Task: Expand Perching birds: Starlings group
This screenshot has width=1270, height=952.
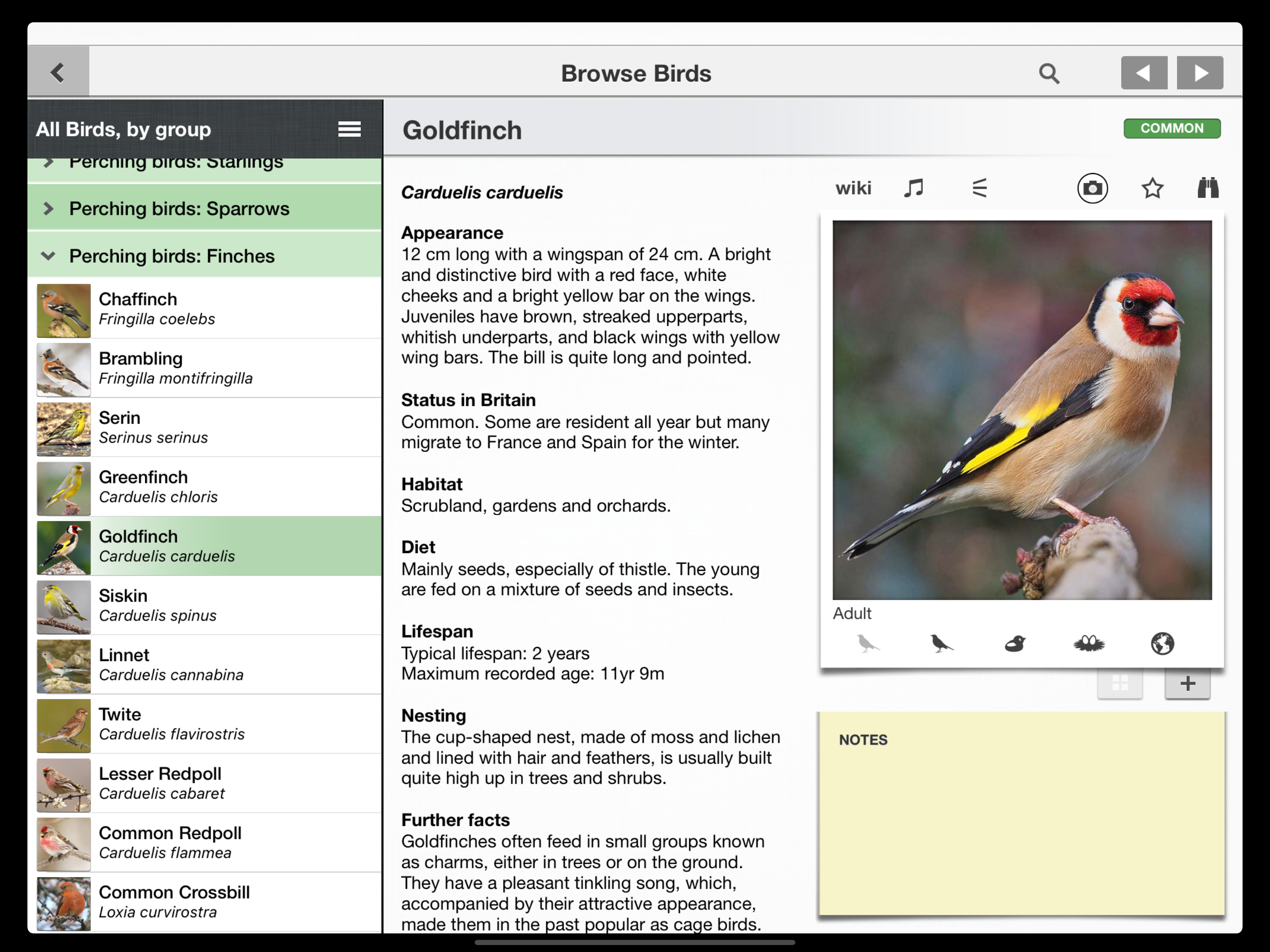Action: point(205,169)
